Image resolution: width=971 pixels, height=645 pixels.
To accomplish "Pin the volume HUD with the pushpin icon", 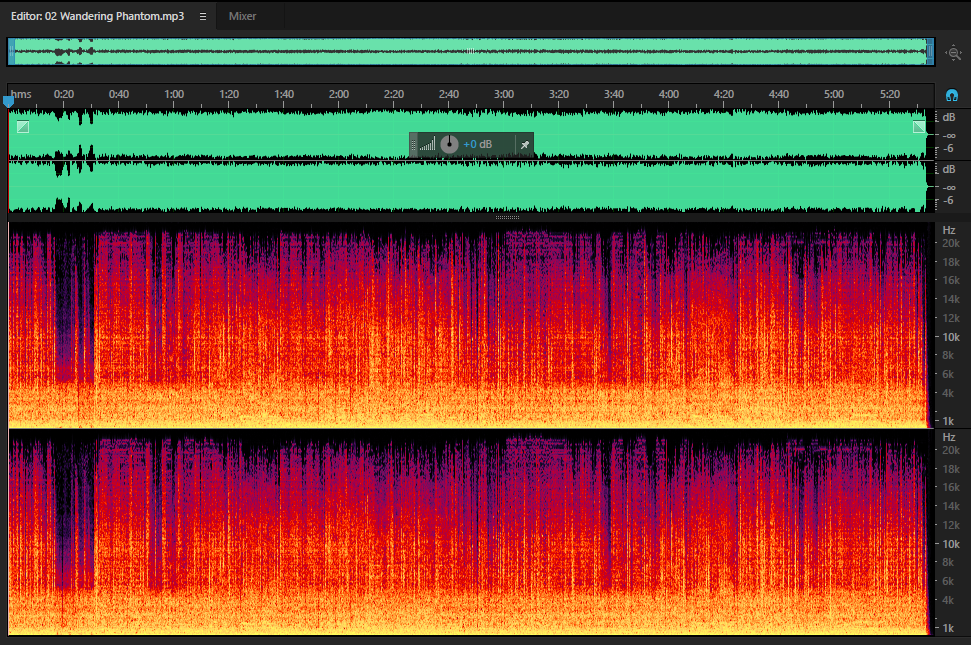I will coord(525,145).
